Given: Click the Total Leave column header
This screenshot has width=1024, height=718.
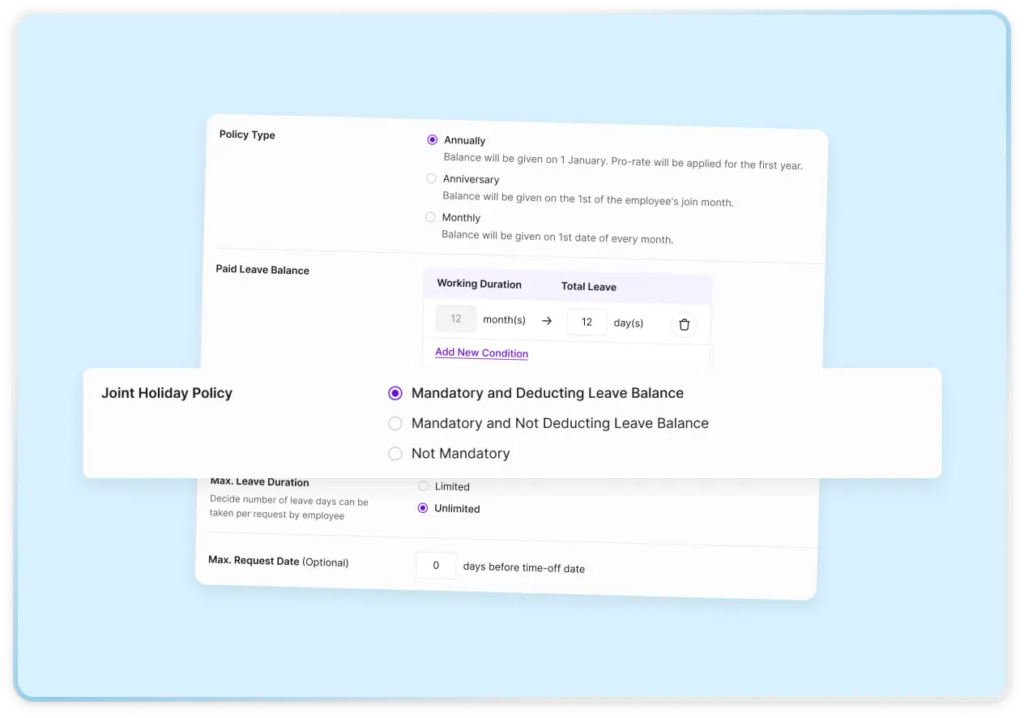Looking at the screenshot, I should click(x=588, y=287).
